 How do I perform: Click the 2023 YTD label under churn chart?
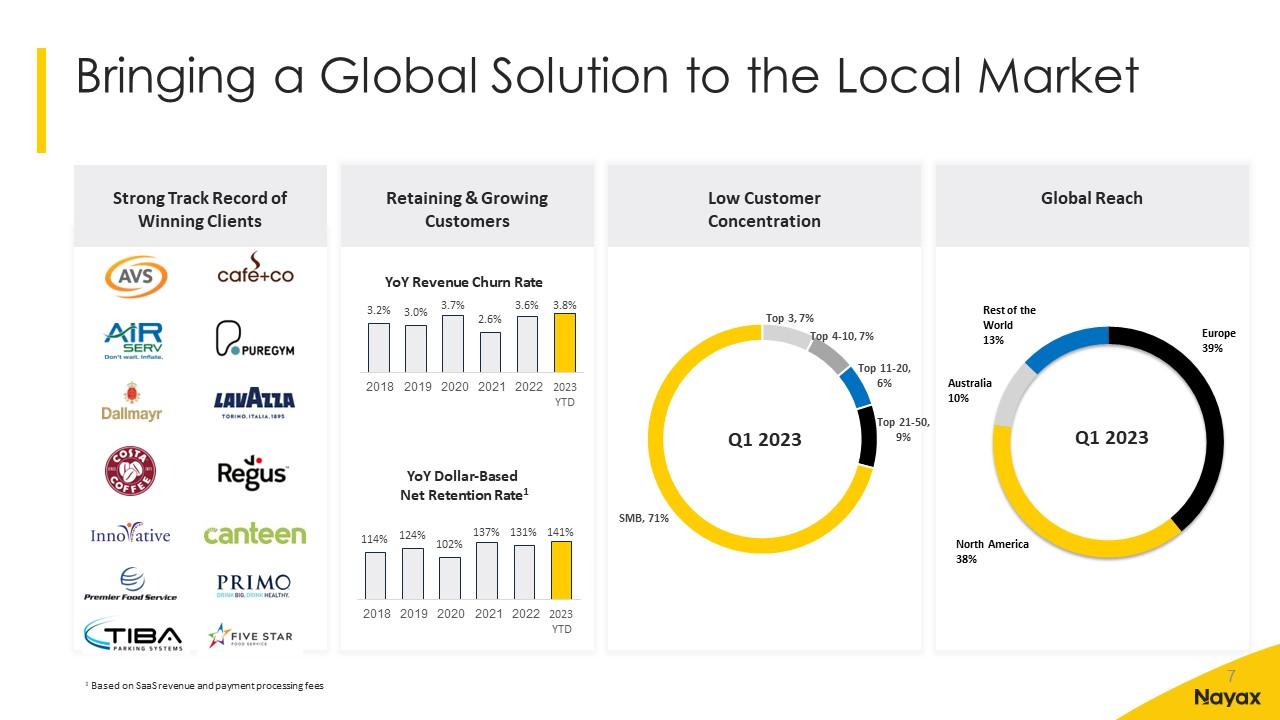565,394
